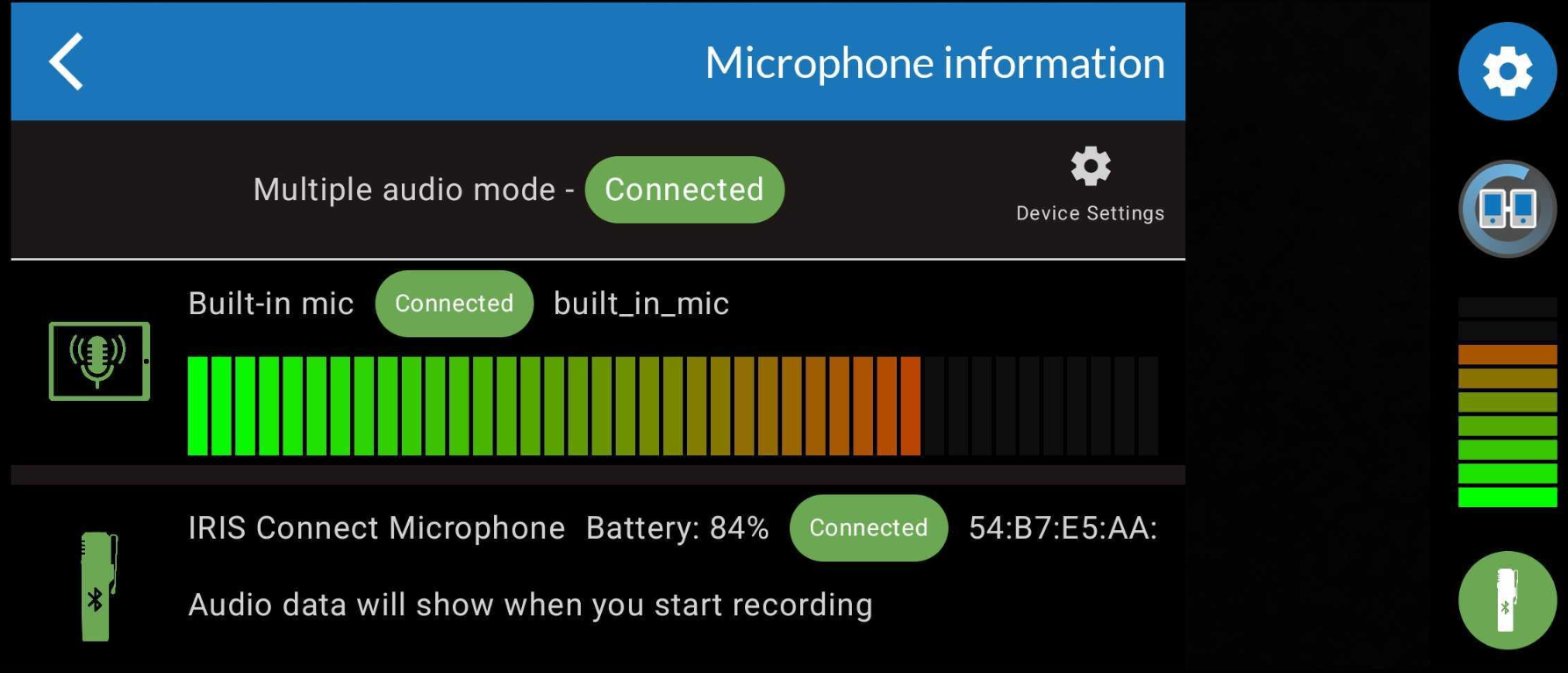Select the Built-in mic label

click(x=271, y=304)
